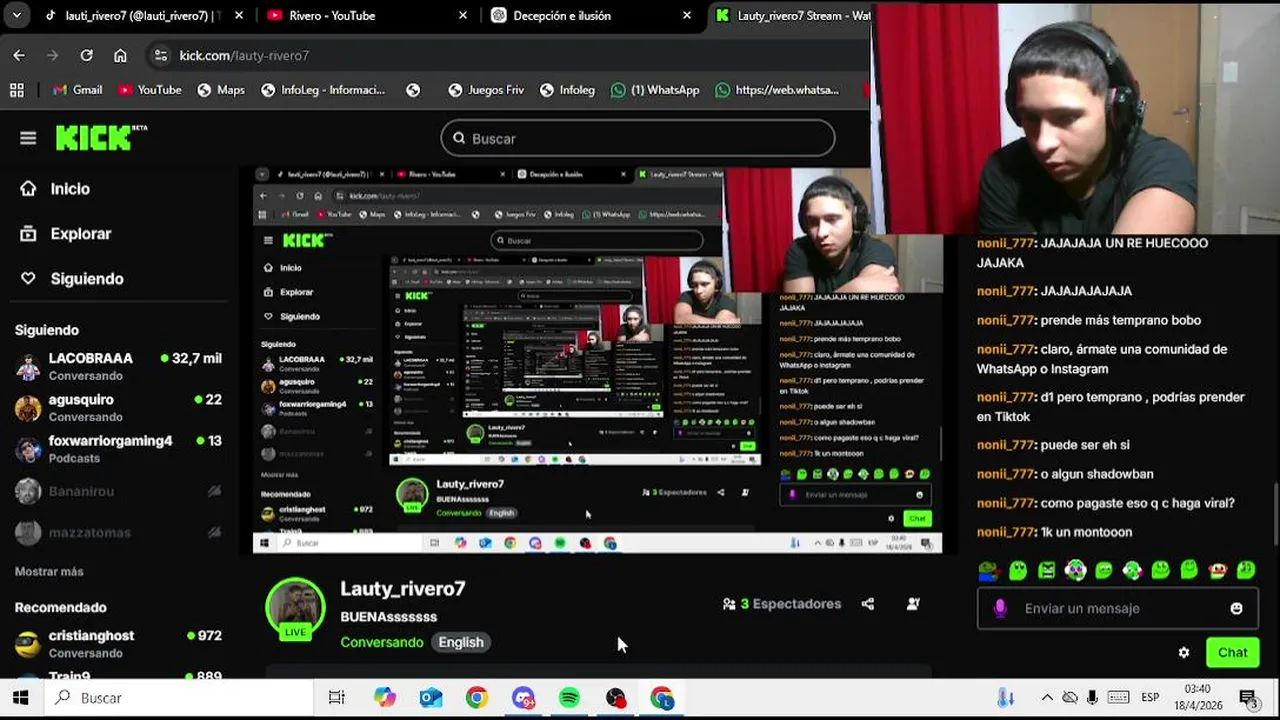Click the Buscar search box on Kick
The image size is (1280, 720).
point(638,138)
